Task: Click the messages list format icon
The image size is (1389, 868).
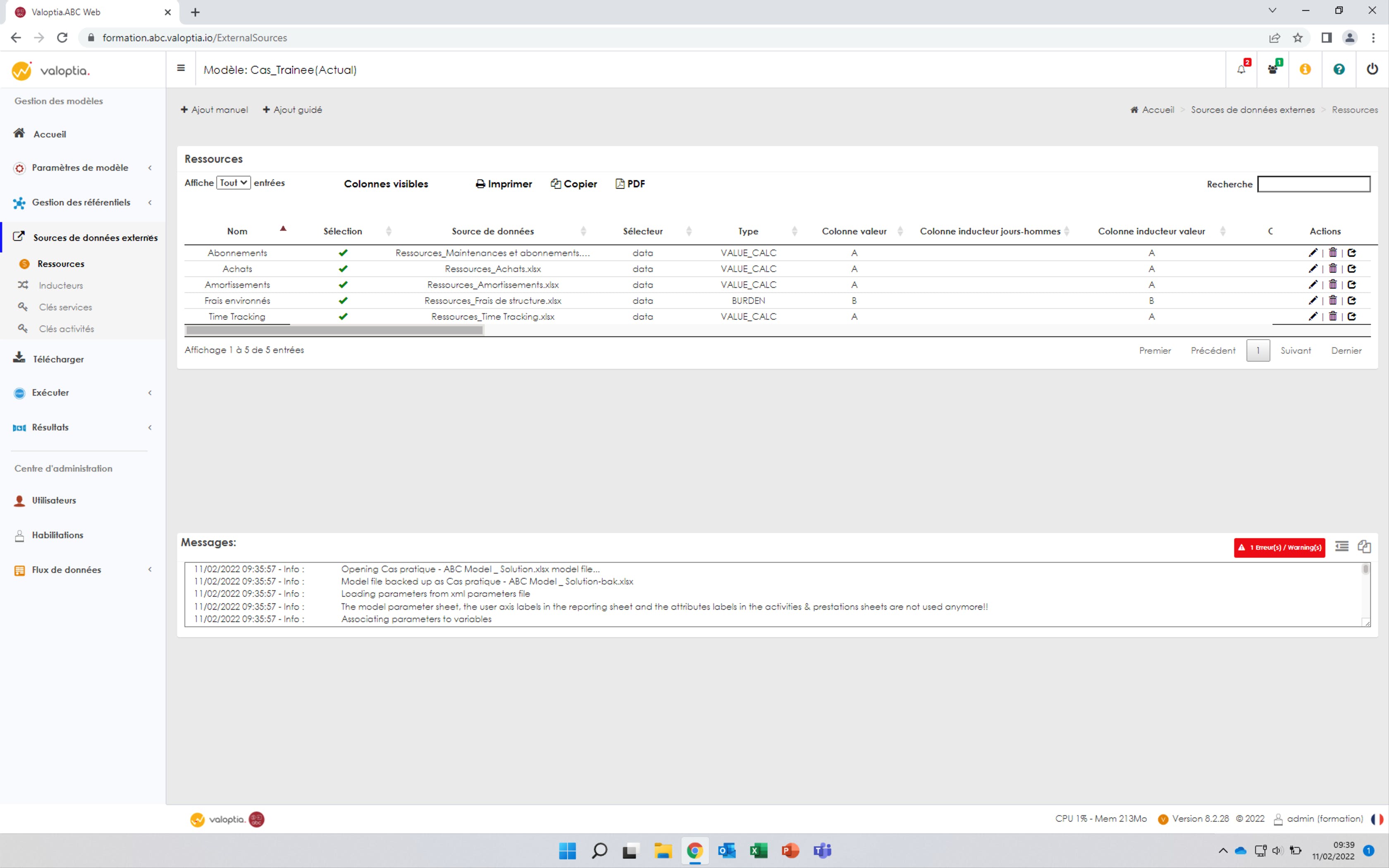Action: click(1342, 546)
